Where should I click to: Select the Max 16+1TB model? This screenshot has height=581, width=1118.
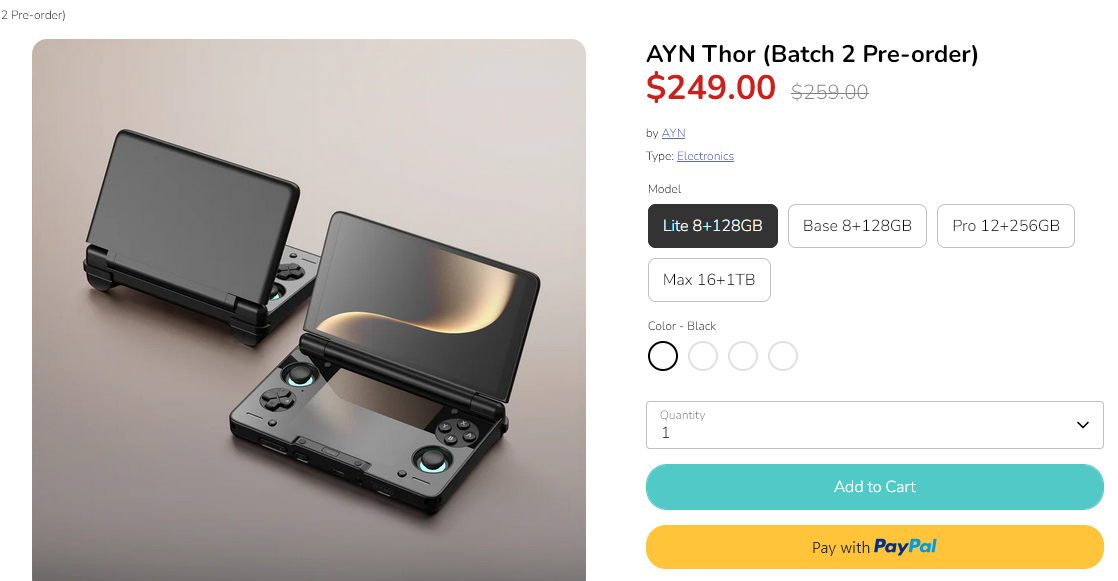point(709,280)
